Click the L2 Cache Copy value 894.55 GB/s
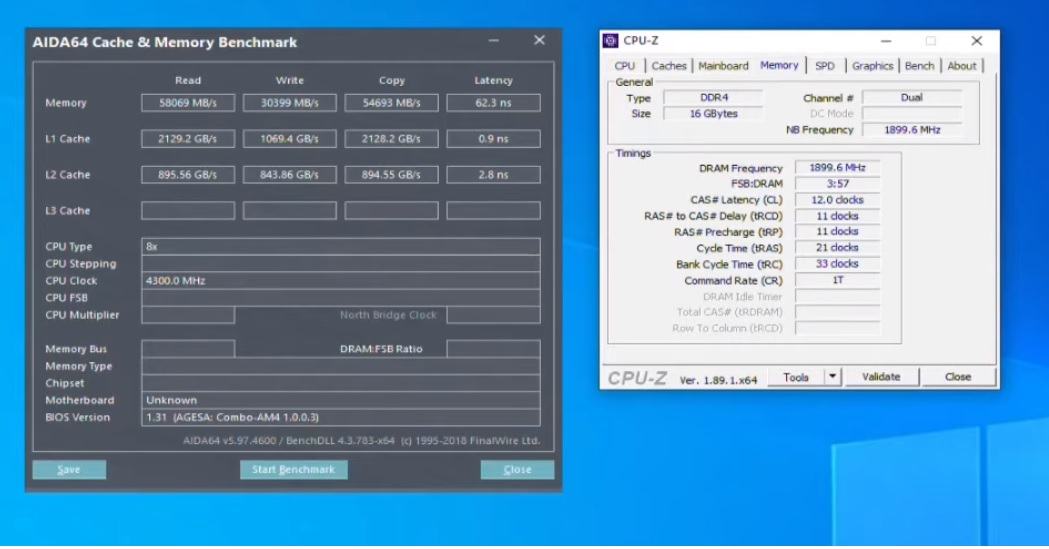 pyautogui.click(x=391, y=175)
